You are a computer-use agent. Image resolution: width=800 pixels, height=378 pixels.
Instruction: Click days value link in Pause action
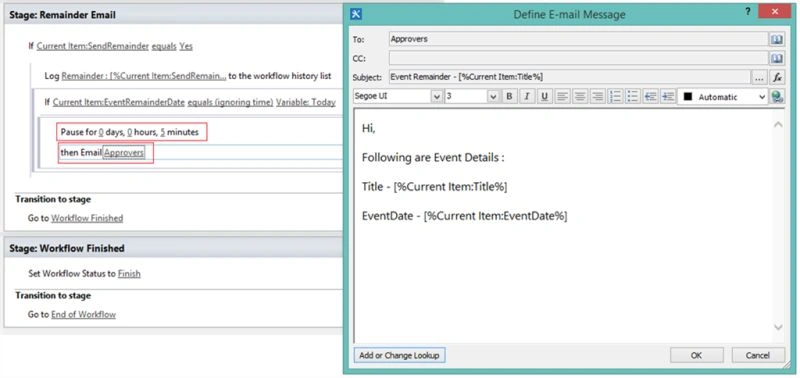click(x=101, y=132)
